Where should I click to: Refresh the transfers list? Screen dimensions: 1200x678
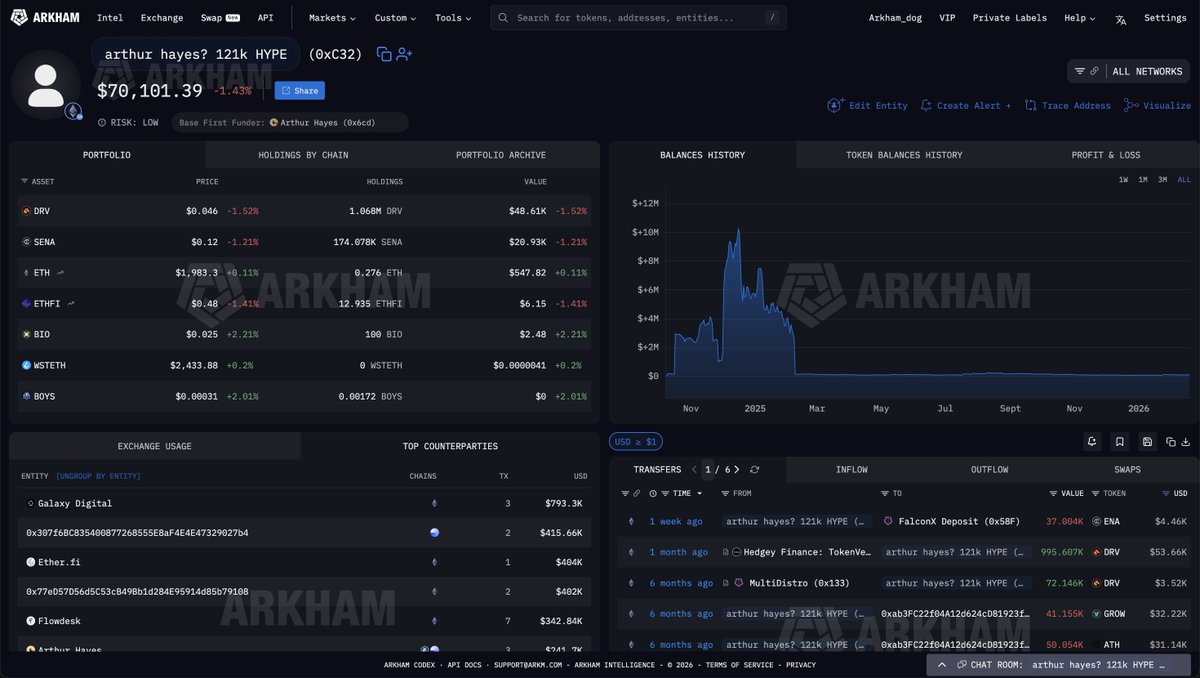[x=755, y=470]
